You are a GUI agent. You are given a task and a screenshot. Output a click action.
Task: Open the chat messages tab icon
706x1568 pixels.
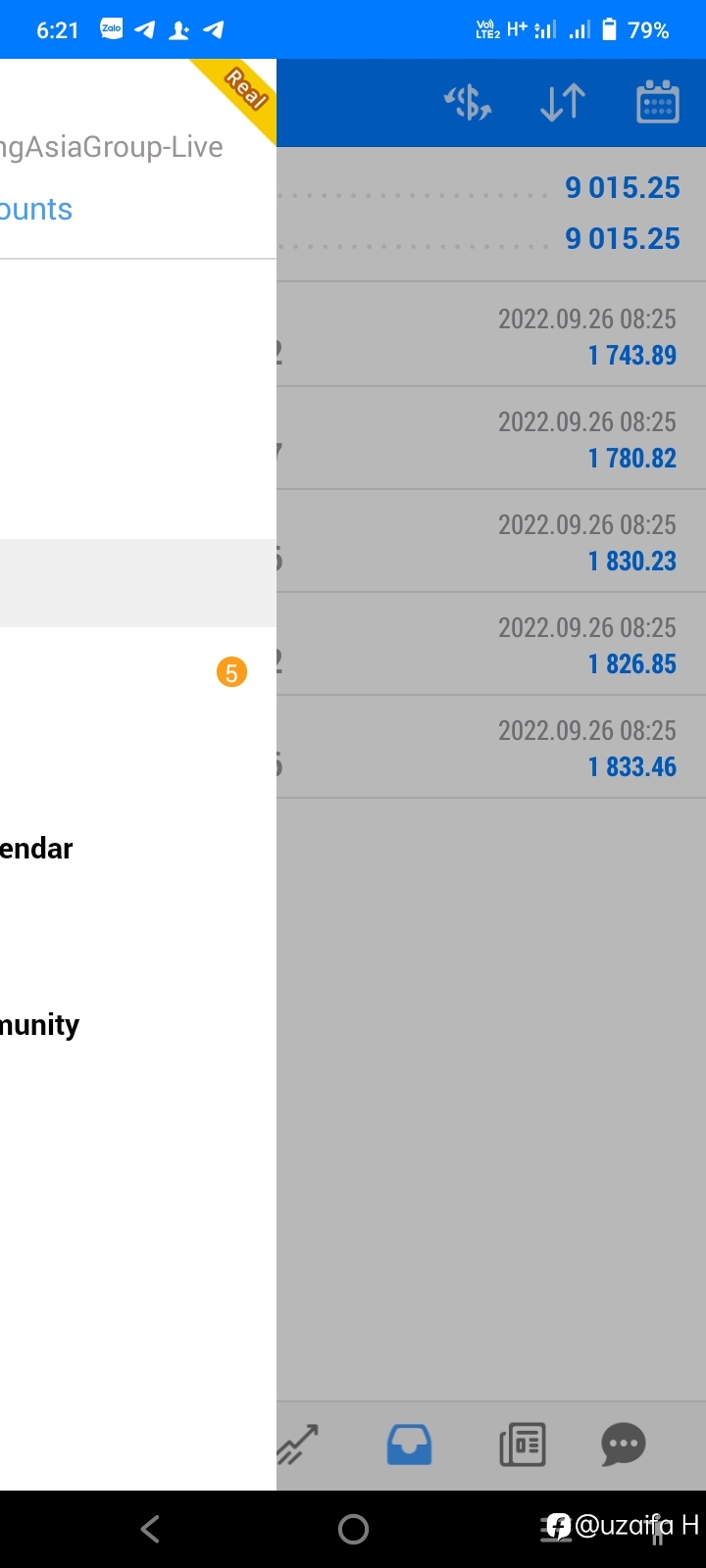624,1445
